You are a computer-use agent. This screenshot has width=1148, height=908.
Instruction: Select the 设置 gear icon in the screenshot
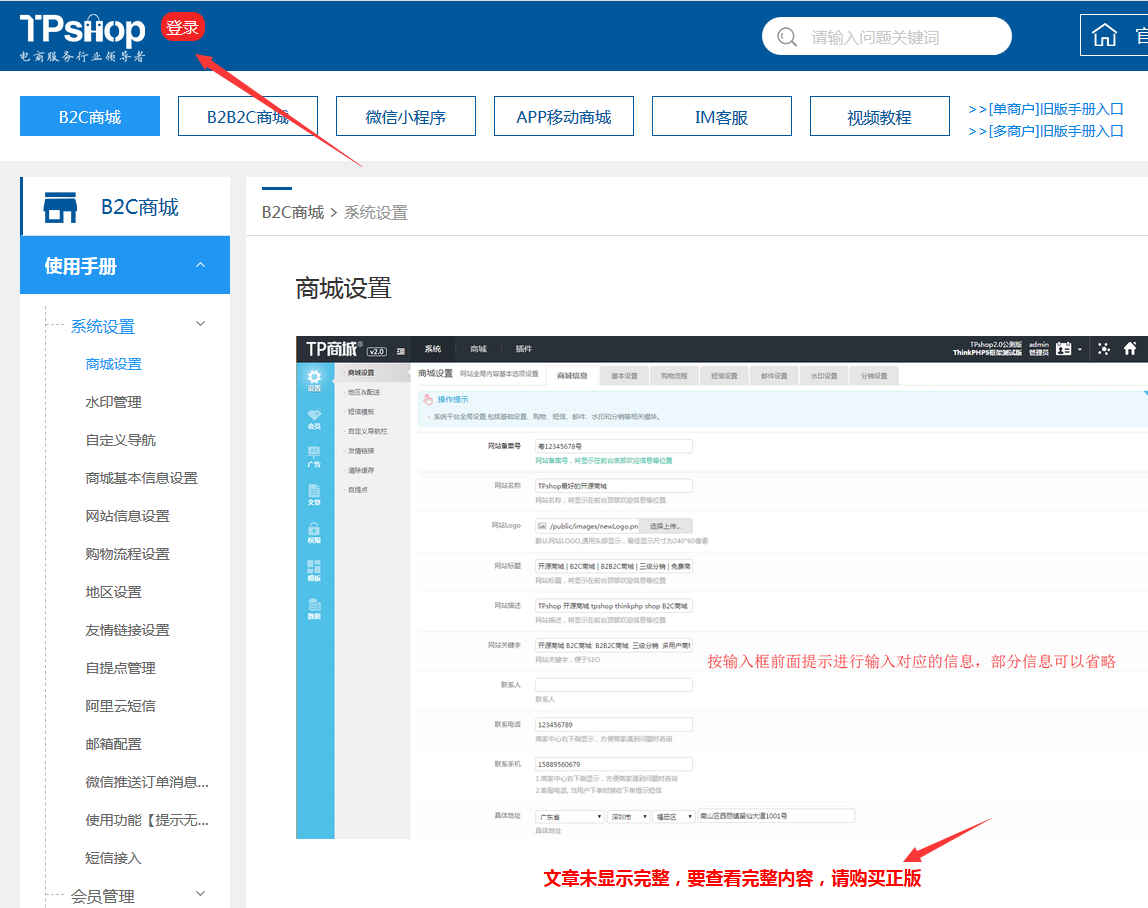314,379
